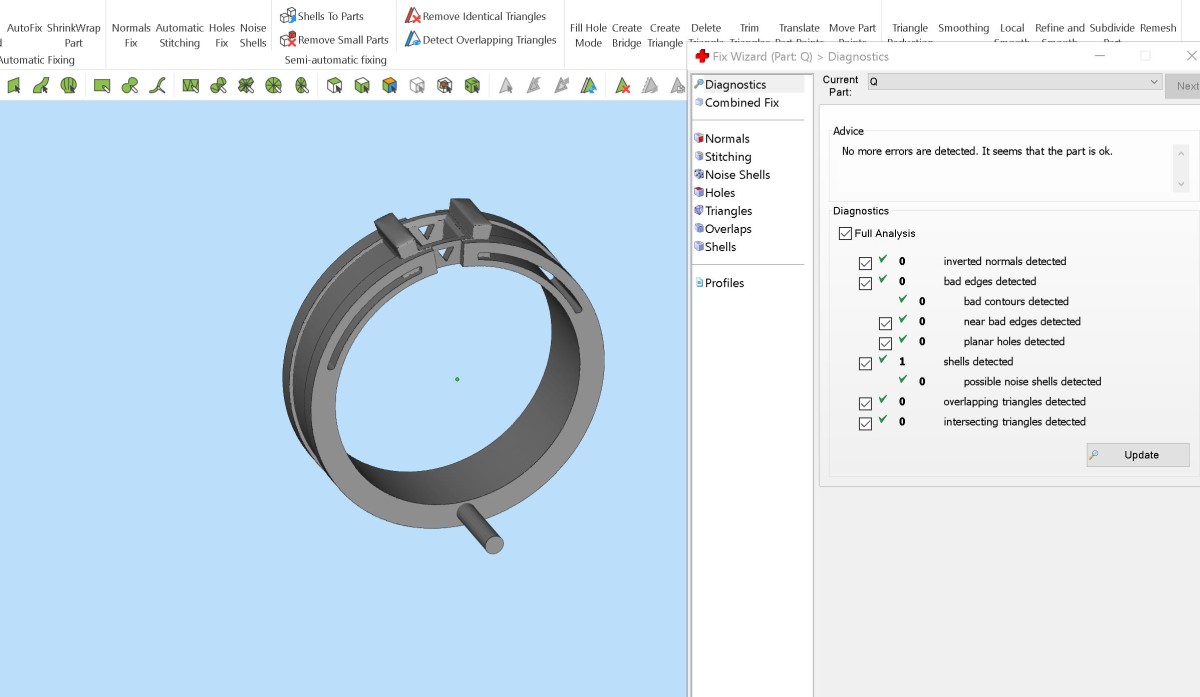Uncheck the Full Analysis checkbox
1200x697 pixels.
pyautogui.click(x=846, y=234)
